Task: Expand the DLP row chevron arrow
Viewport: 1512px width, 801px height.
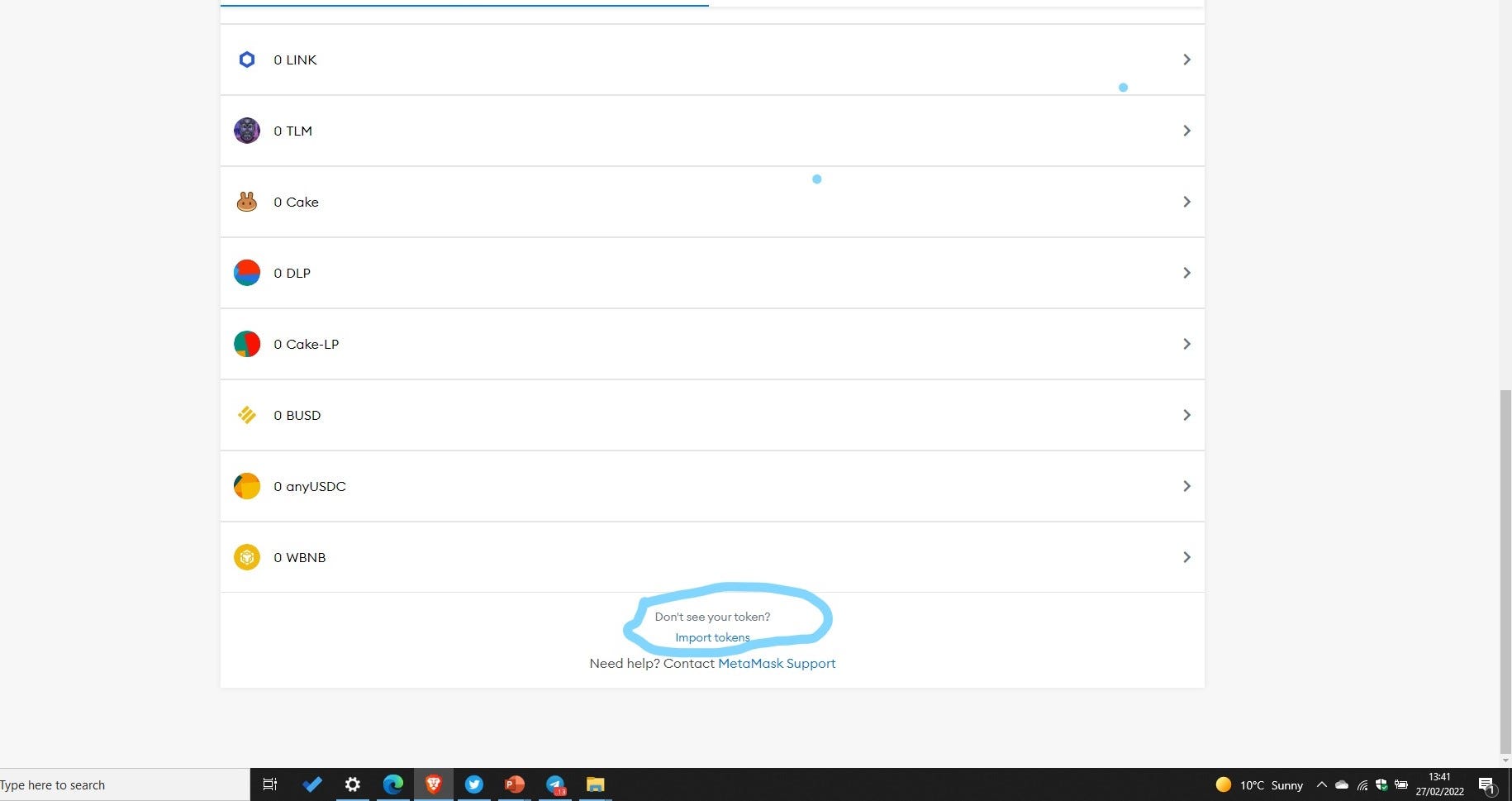Action: 1186,273
